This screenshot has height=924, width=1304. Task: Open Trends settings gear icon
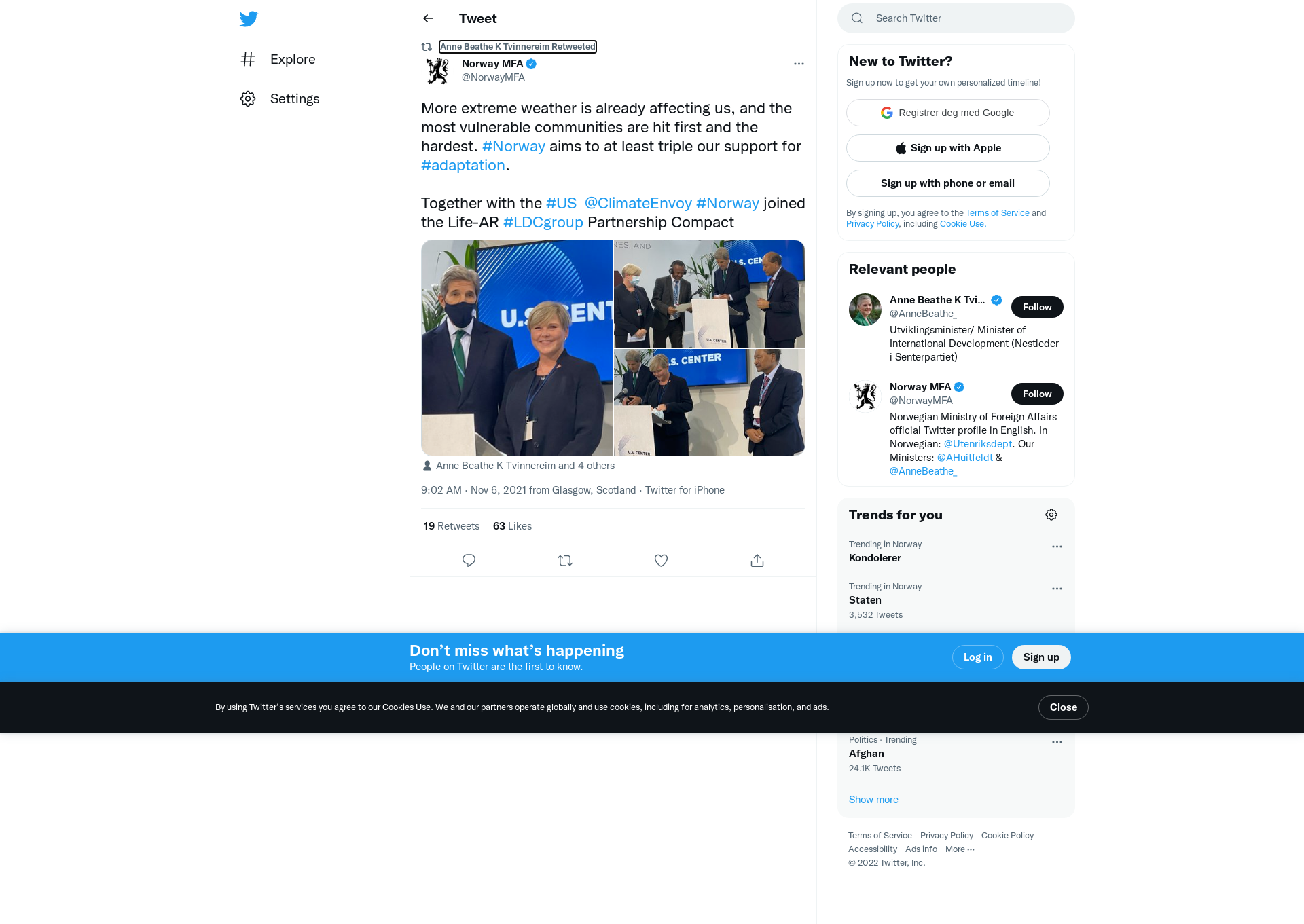1051,515
